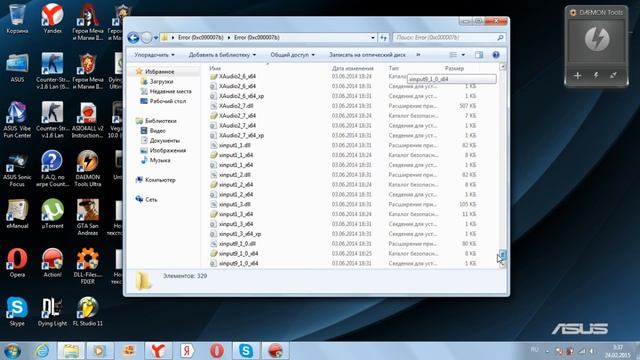Open the Упорядочить dropdown menu
The image size is (640, 360).
coord(154,55)
